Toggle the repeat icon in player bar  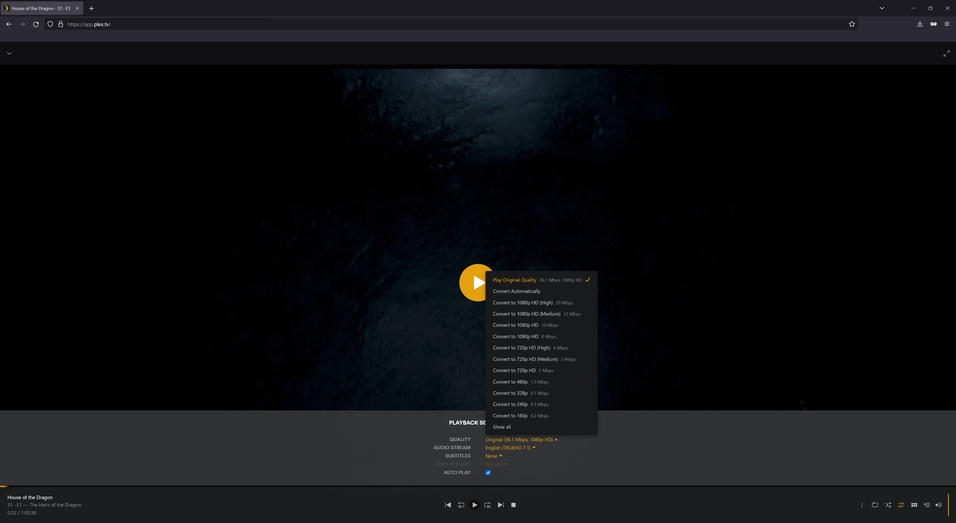pos(874,505)
